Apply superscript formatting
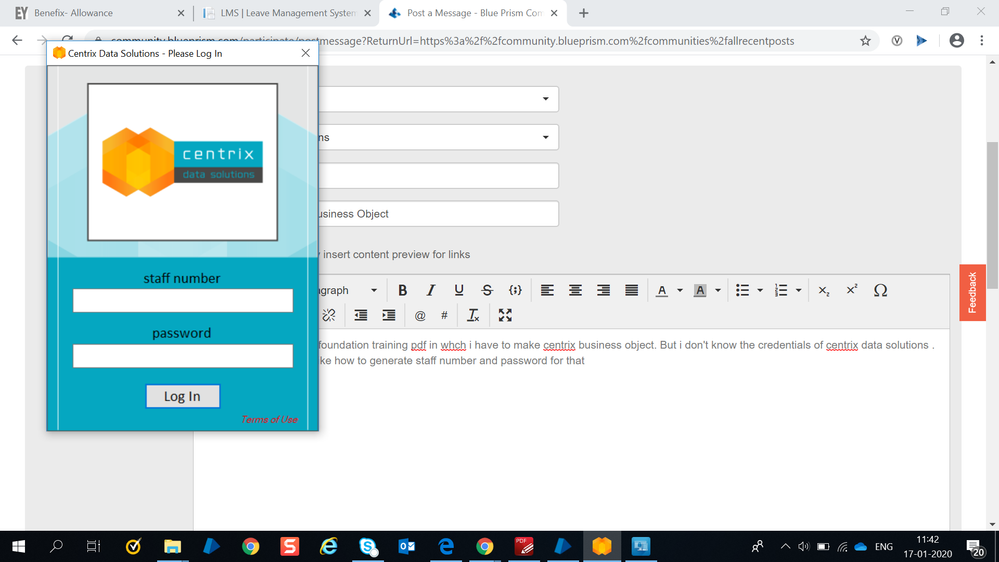Viewport: 999px width, 562px height. click(x=852, y=291)
